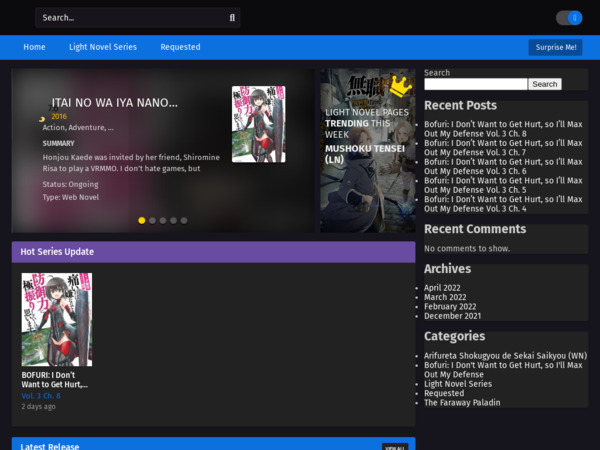This screenshot has height=450, width=600.
Task: Click Type: Web Novel text
Action: tap(71, 197)
